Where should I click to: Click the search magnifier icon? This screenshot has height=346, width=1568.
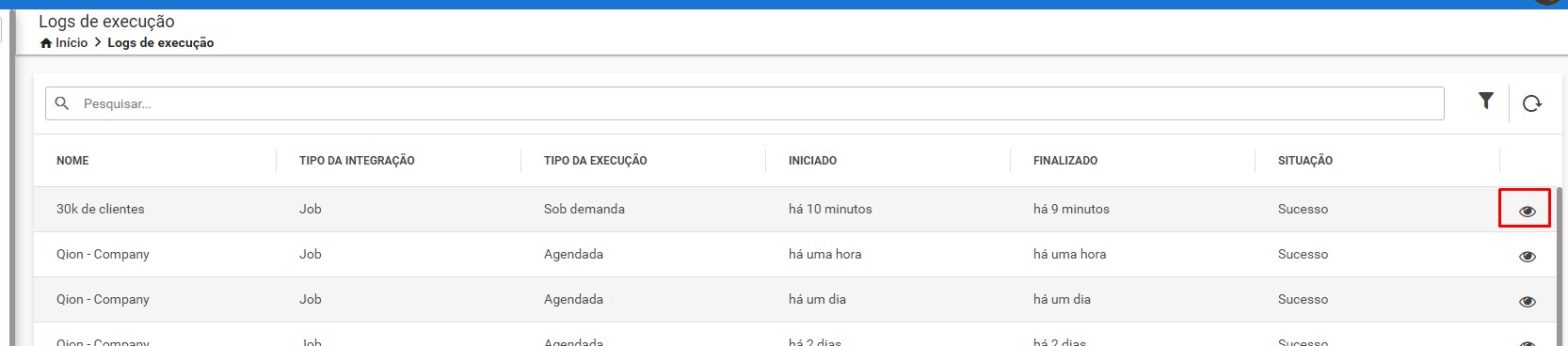[62, 103]
